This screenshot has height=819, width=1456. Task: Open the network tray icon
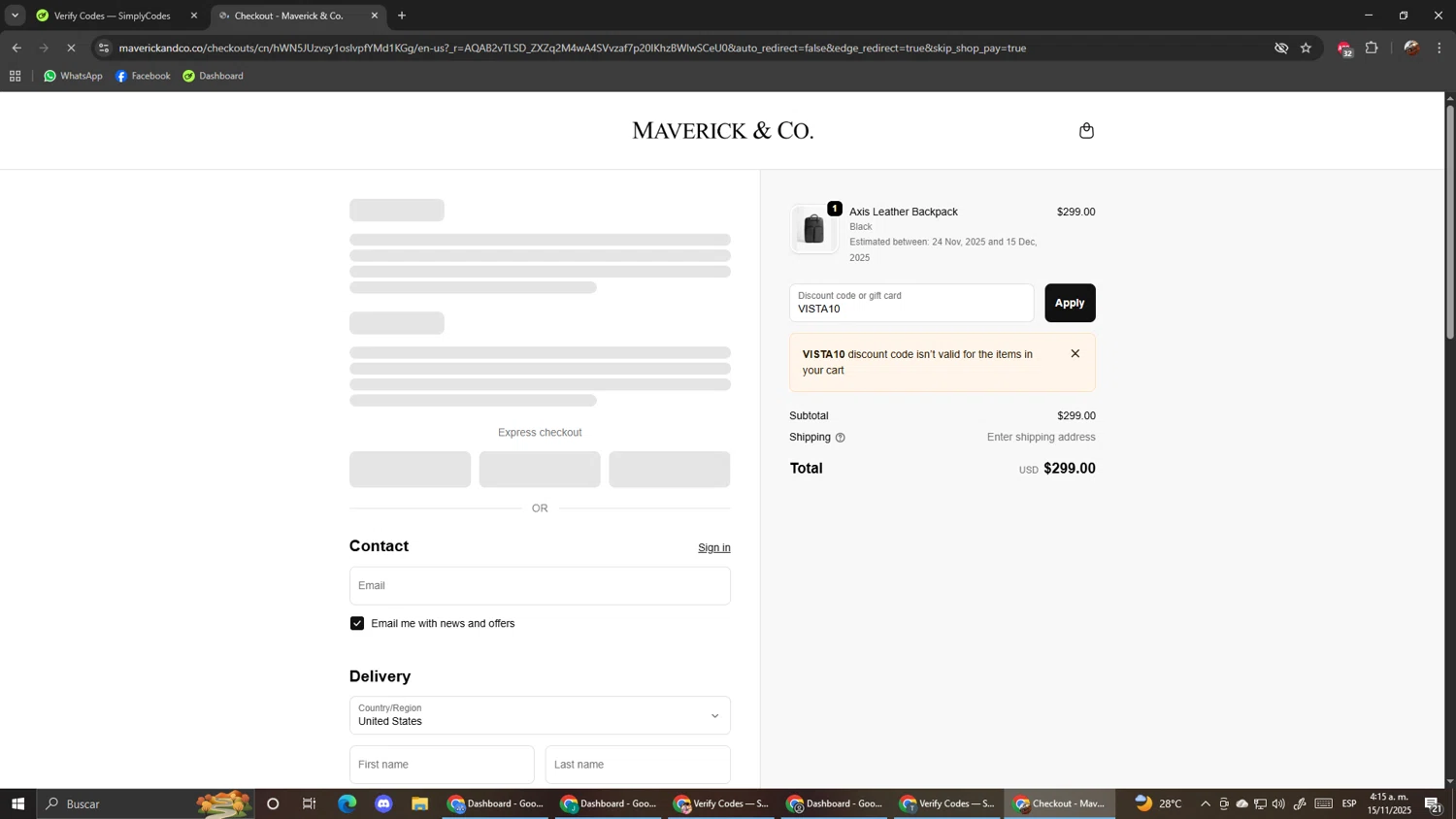1260,803
